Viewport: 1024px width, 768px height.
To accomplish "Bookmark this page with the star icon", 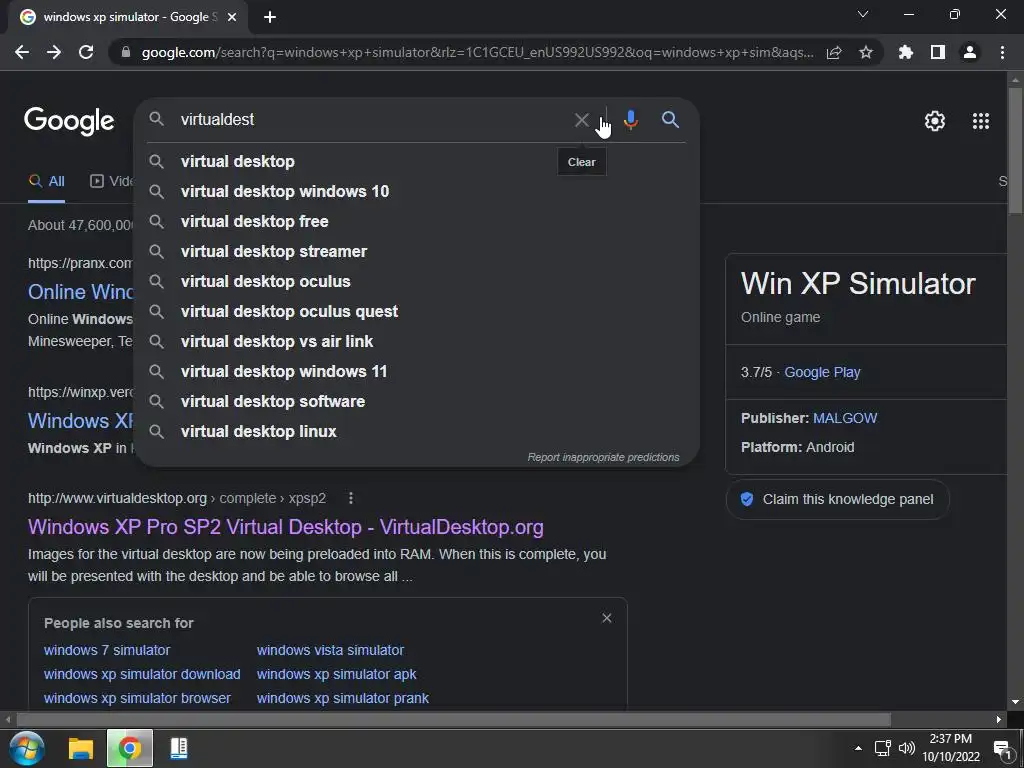I will click(x=866, y=52).
